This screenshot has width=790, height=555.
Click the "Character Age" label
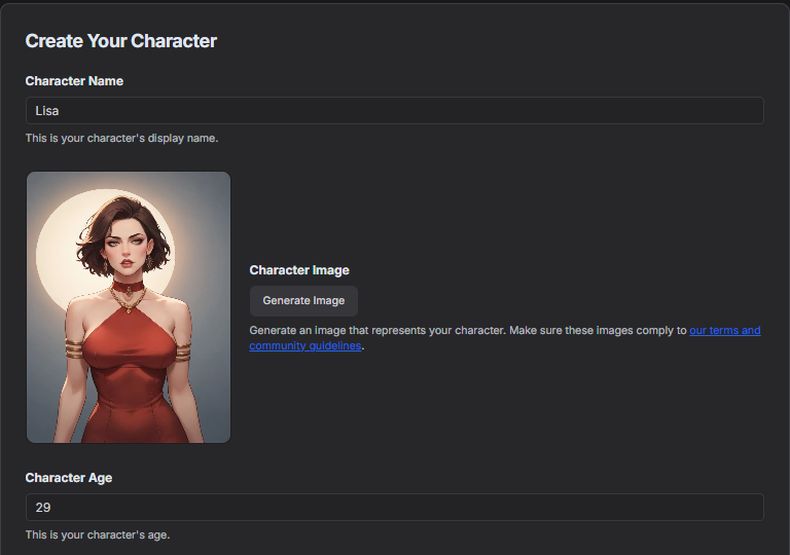(x=69, y=478)
